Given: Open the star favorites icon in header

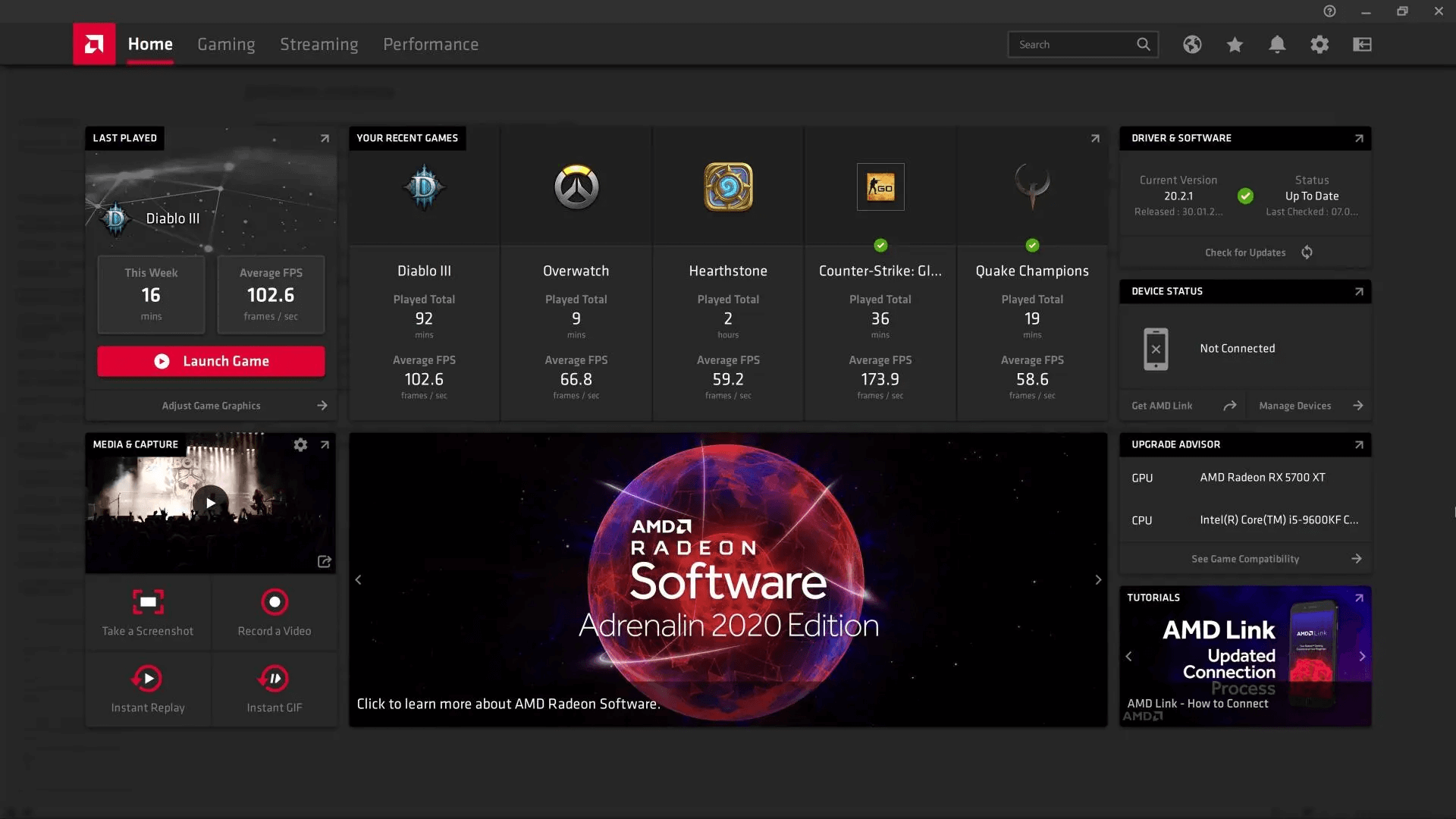Looking at the screenshot, I should (x=1235, y=45).
